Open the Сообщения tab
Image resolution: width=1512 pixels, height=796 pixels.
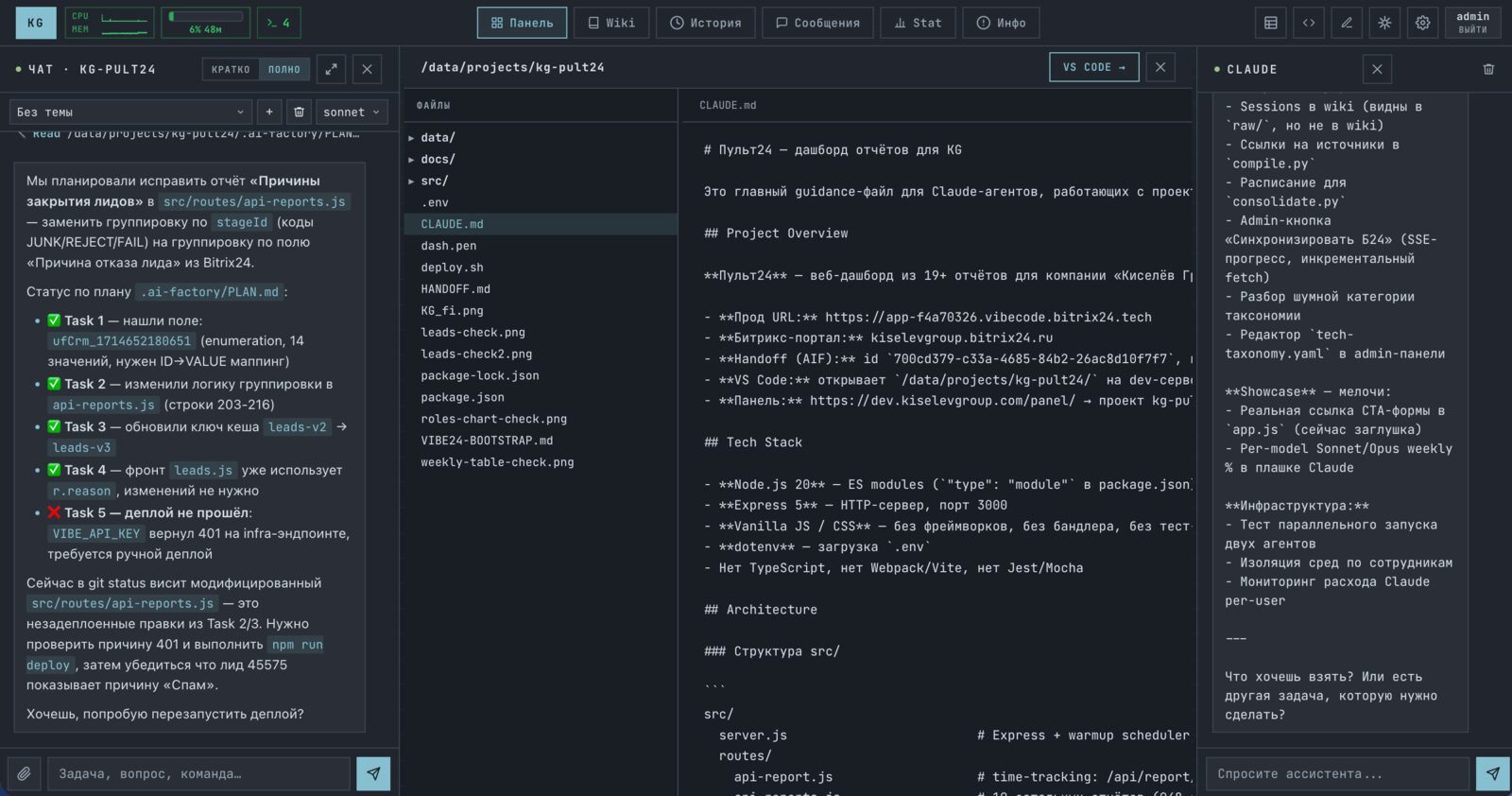pos(817,23)
